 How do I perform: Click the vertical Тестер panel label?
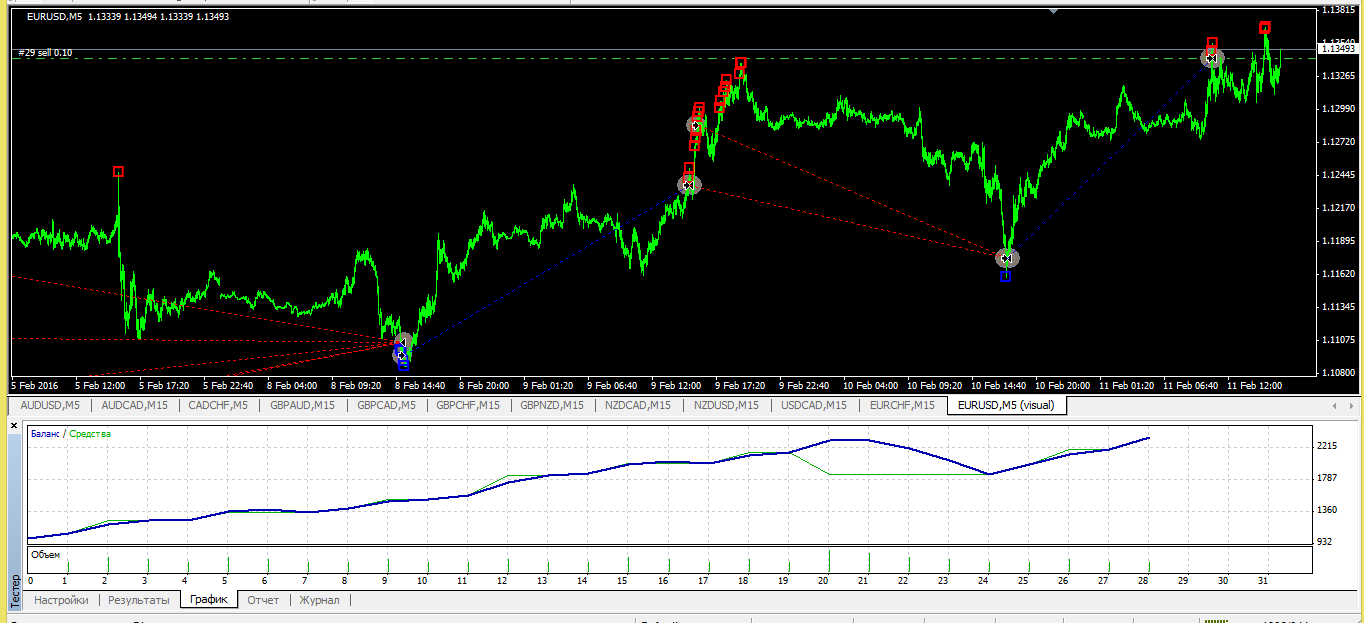tap(14, 591)
